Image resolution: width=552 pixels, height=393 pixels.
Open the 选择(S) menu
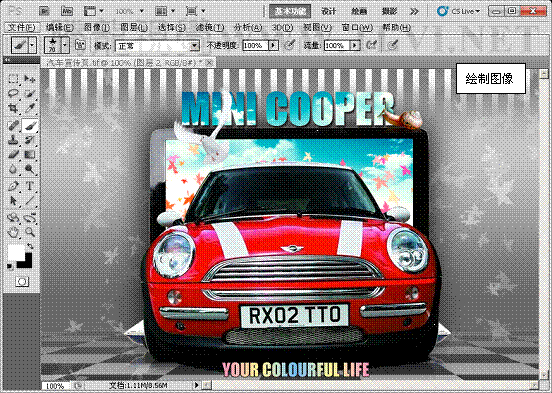(171, 28)
